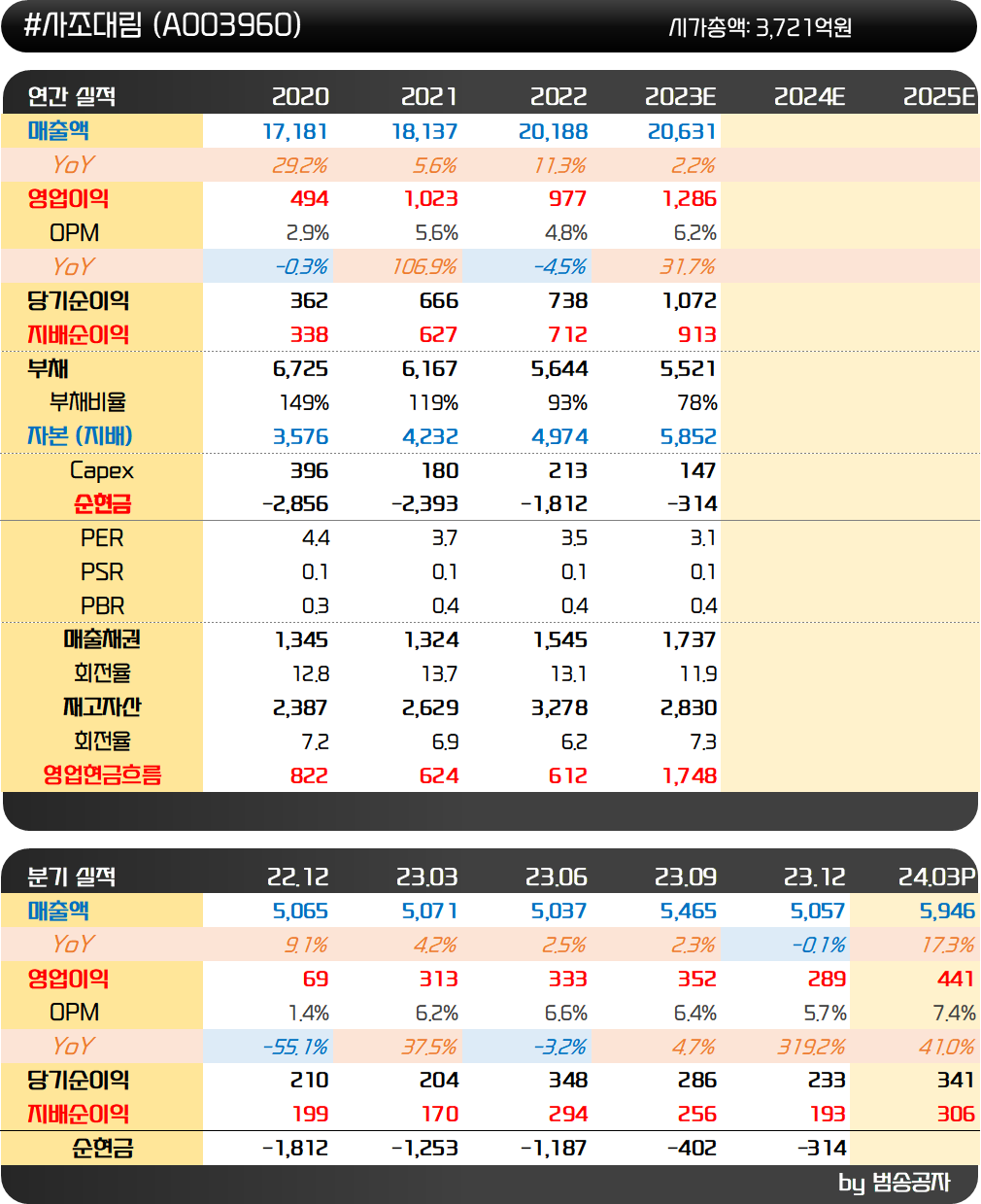Click the 2020 PER value 4.4
981x1204 pixels.
316,537
